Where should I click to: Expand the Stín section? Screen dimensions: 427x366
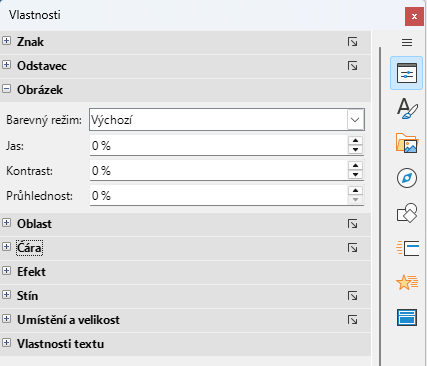6,295
